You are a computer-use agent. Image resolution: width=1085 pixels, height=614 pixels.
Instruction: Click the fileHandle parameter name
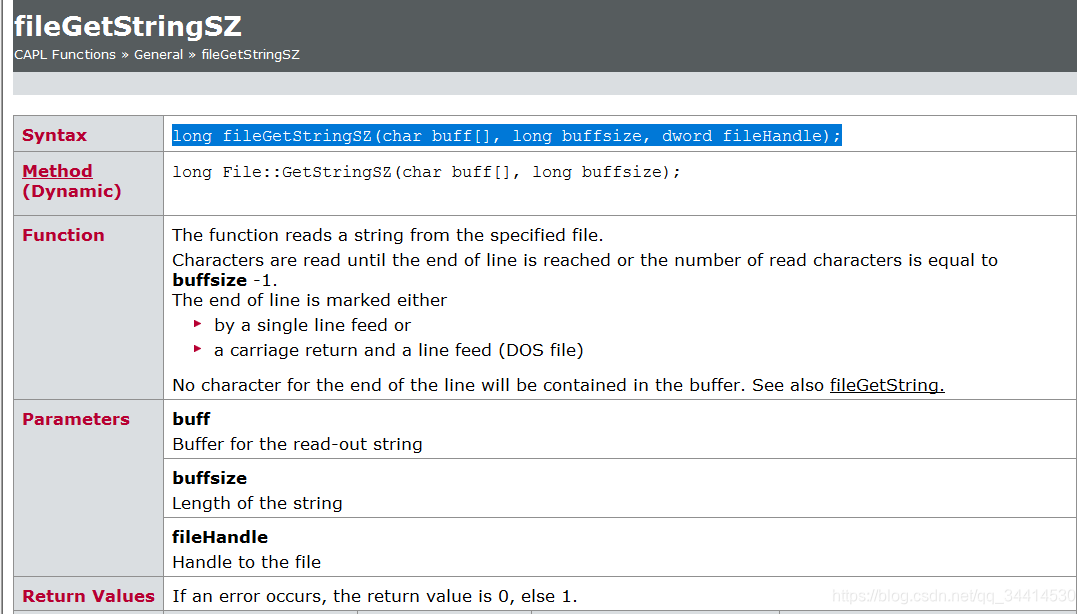(220, 537)
